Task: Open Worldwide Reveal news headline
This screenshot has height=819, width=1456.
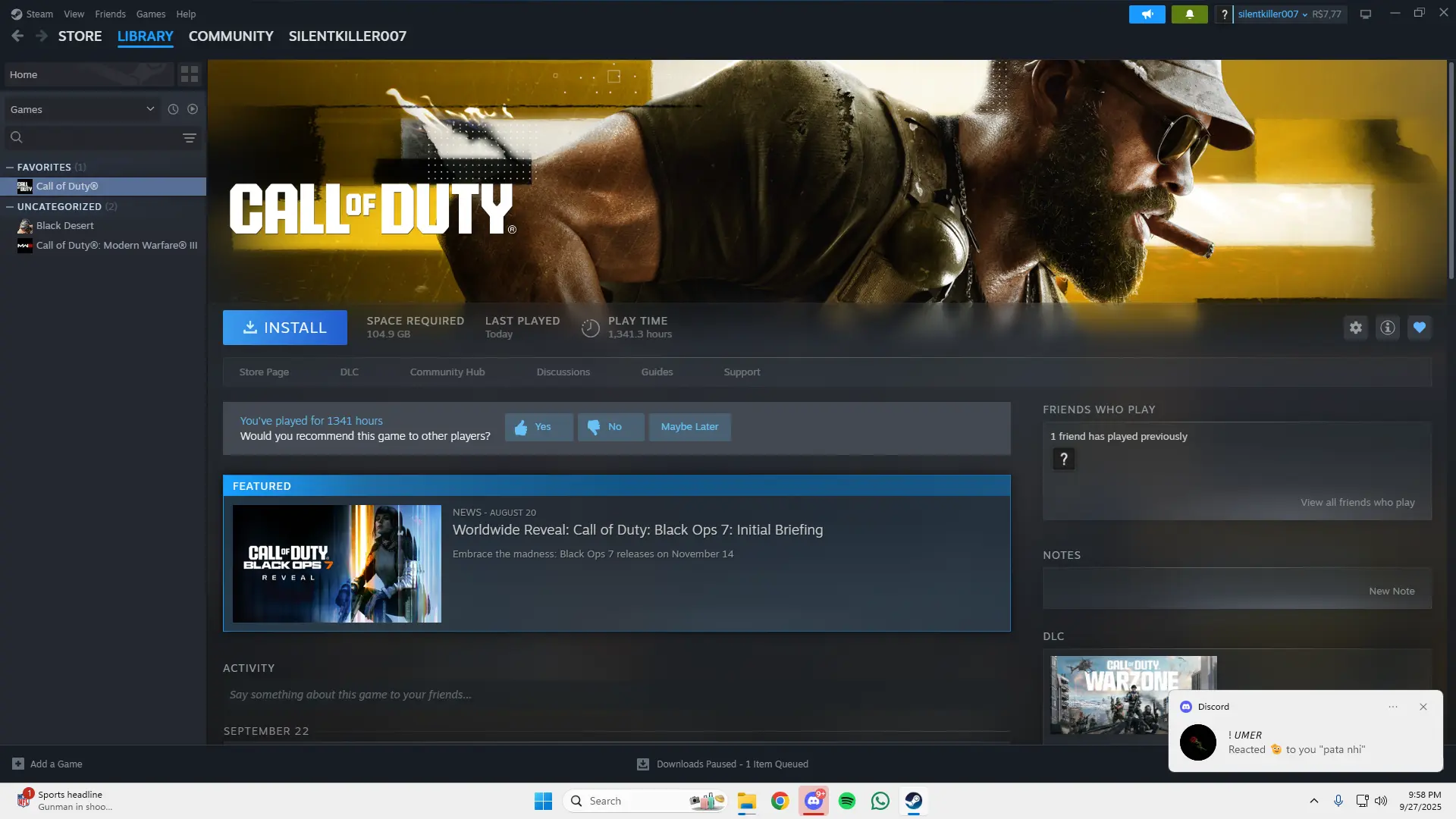Action: coord(638,529)
